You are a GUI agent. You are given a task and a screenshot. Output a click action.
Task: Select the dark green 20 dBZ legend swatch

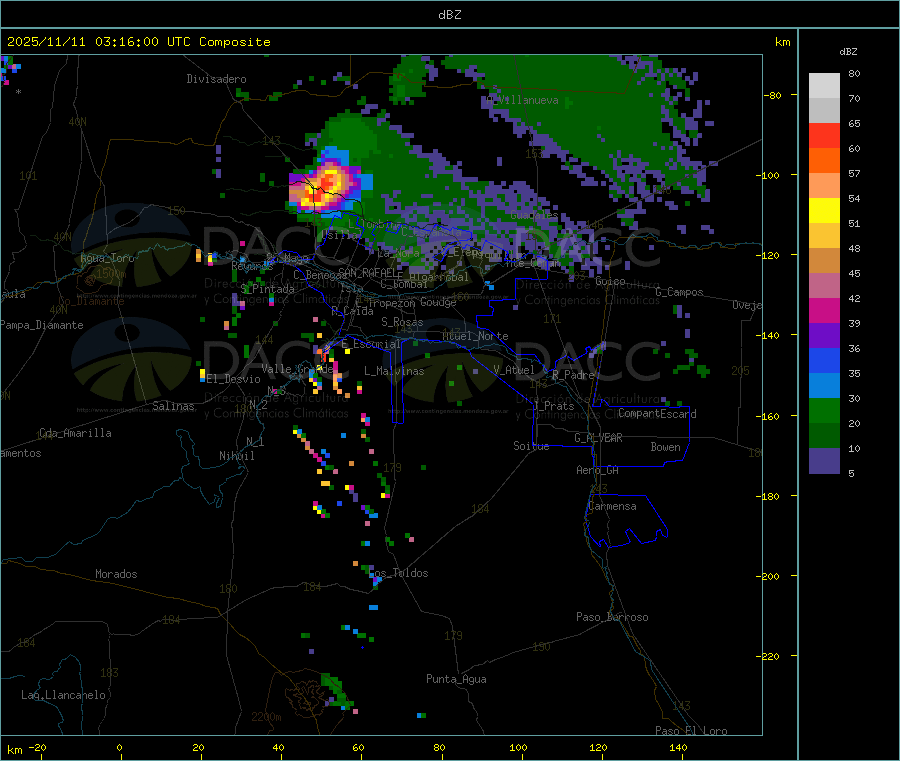tap(824, 436)
